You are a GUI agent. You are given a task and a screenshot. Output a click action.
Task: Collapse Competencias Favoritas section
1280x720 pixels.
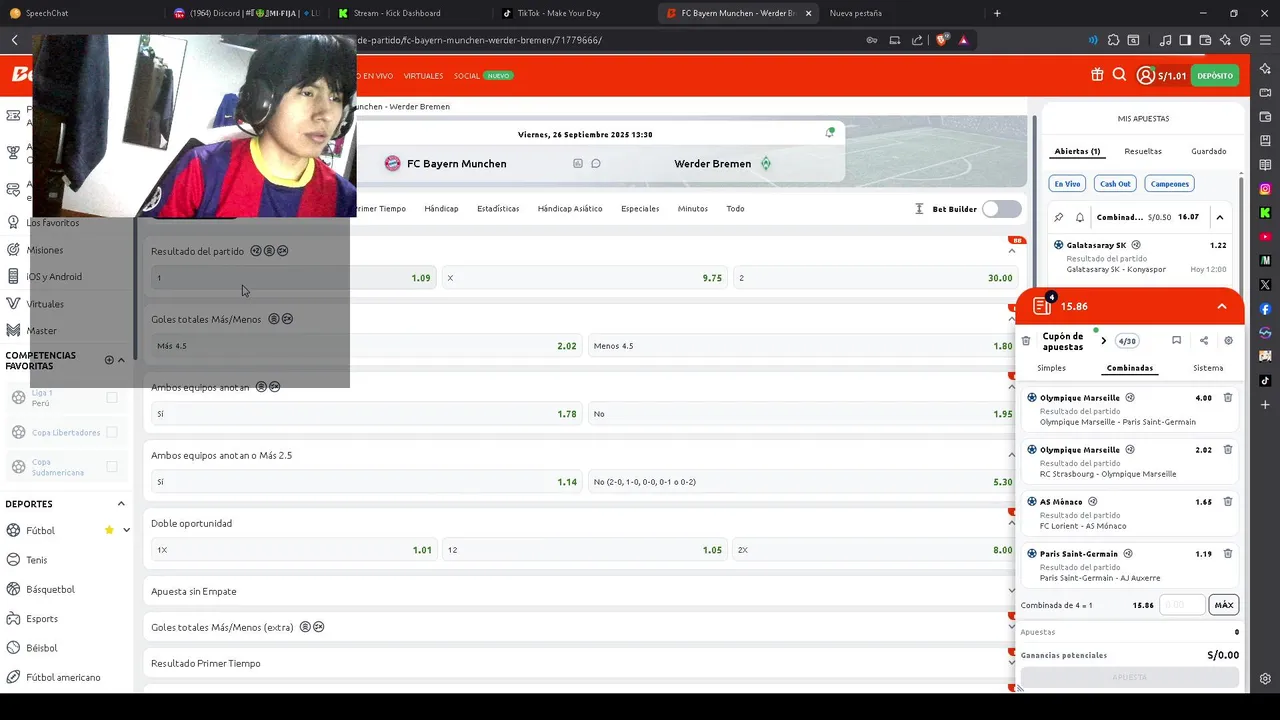tap(121, 360)
